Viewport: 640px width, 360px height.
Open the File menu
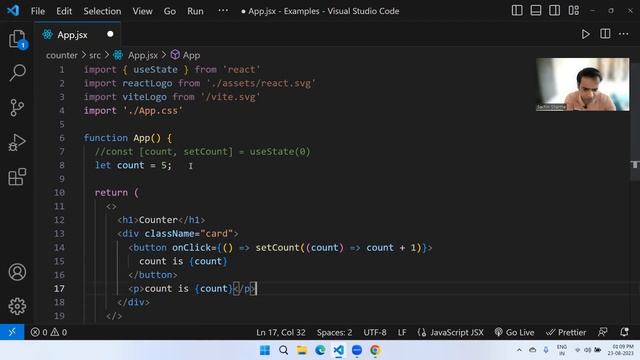pyautogui.click(x=38, y=11)
